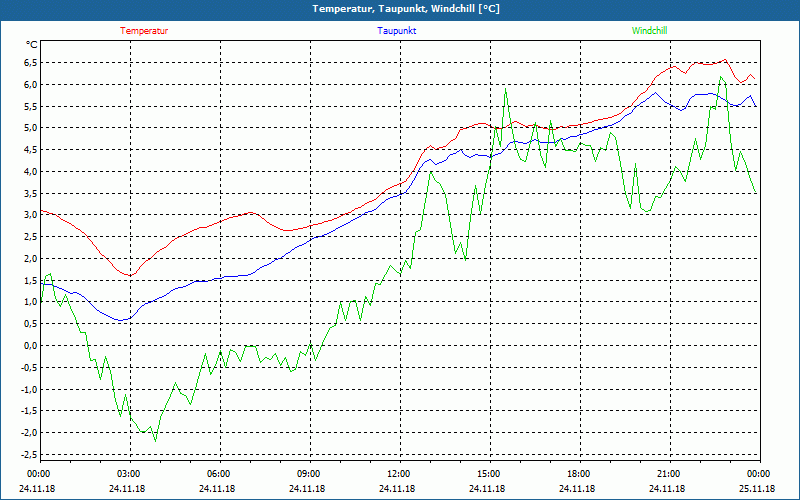Viewport: 800px width, 500px height.
Task: Click the 21:00 time axis label
Action: [670, 474]
